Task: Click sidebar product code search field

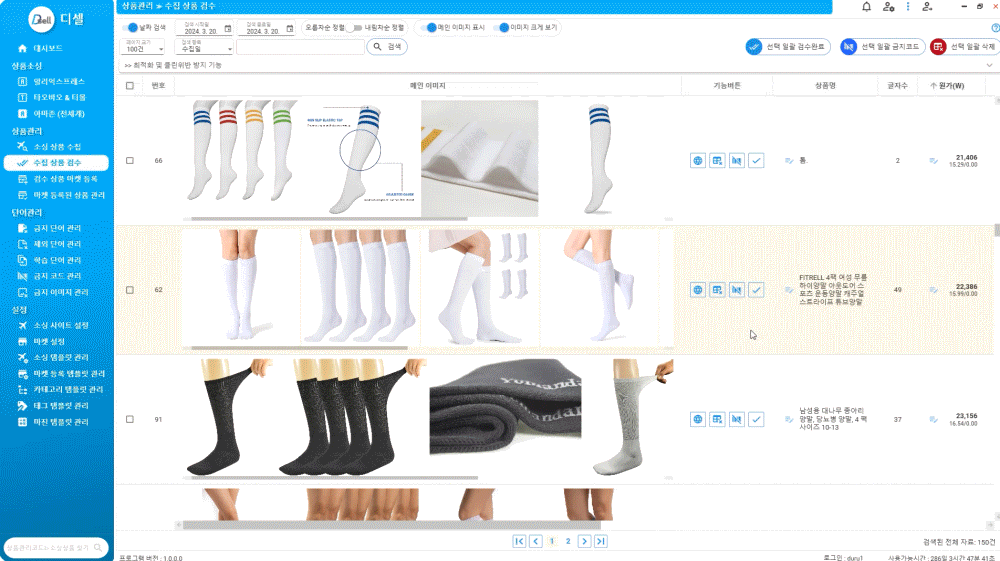Action: (x=55, y=548)
